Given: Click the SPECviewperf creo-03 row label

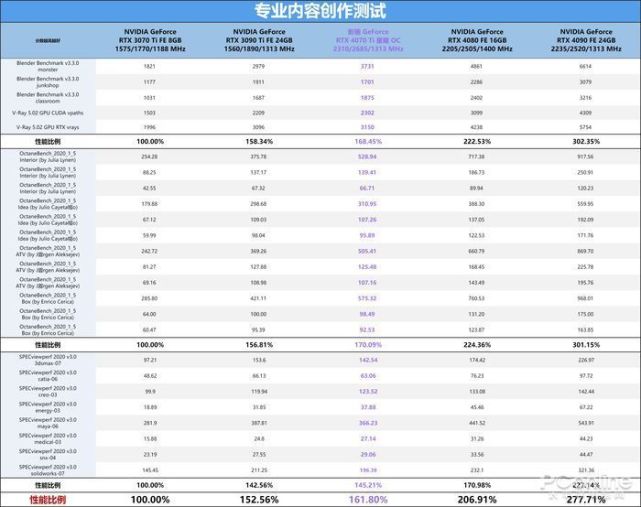Looking at the screenshot, I should 48,391.
